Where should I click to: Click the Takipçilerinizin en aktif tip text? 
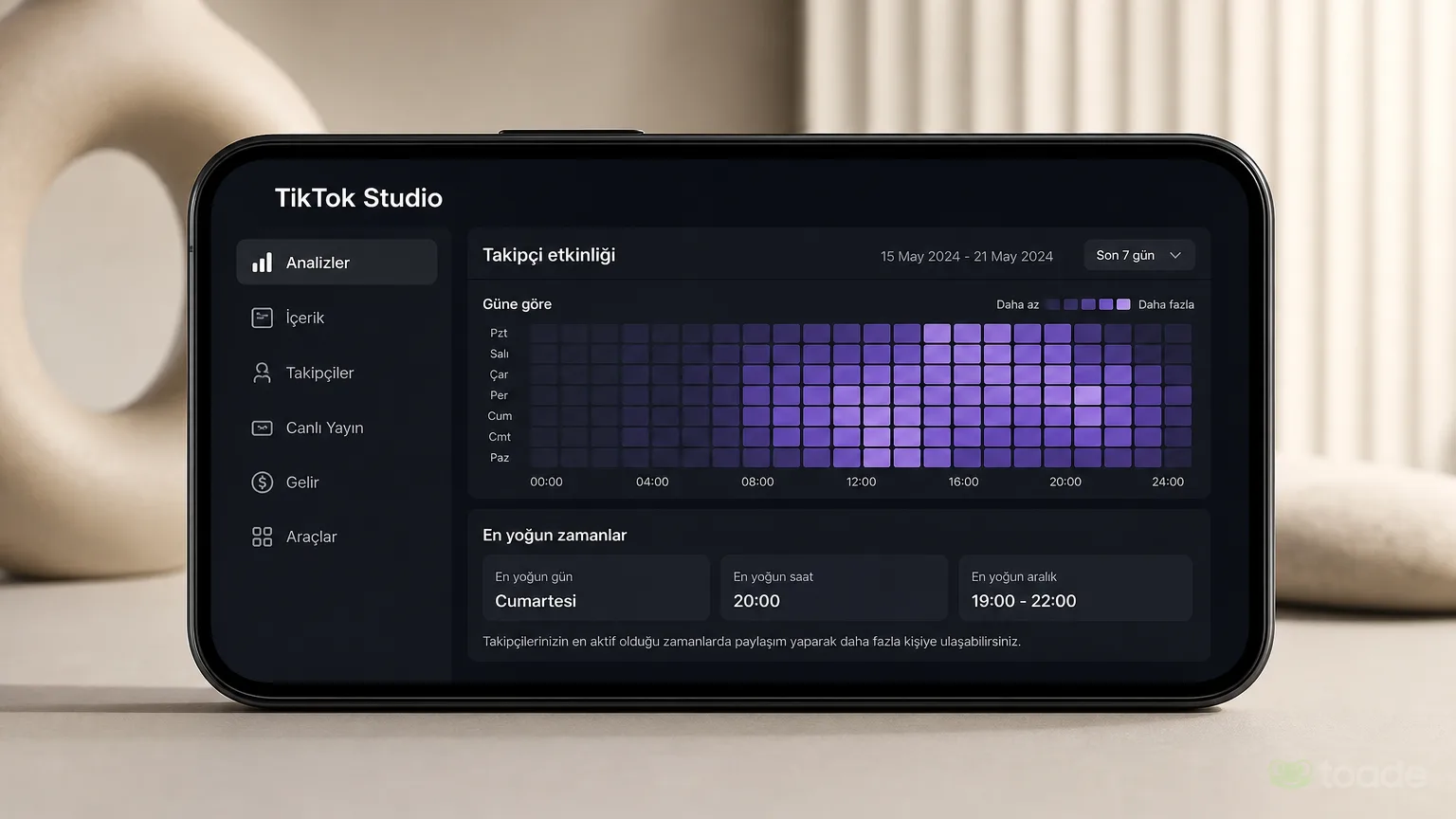click(752, 642)
